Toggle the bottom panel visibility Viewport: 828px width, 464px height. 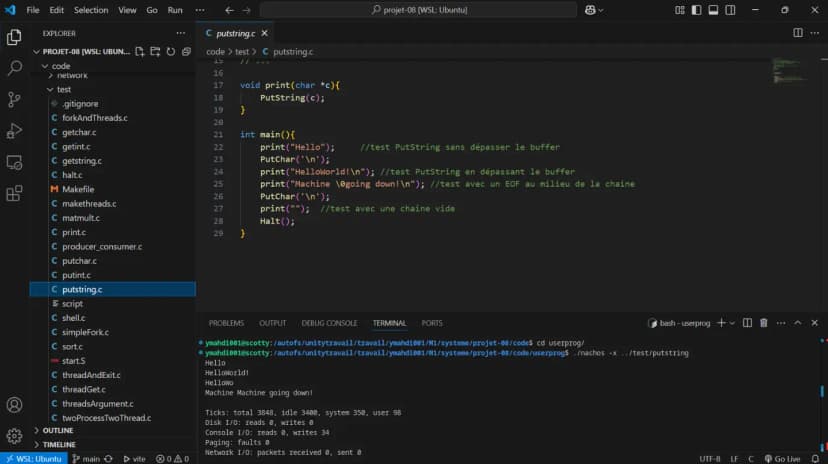(713, 10)
